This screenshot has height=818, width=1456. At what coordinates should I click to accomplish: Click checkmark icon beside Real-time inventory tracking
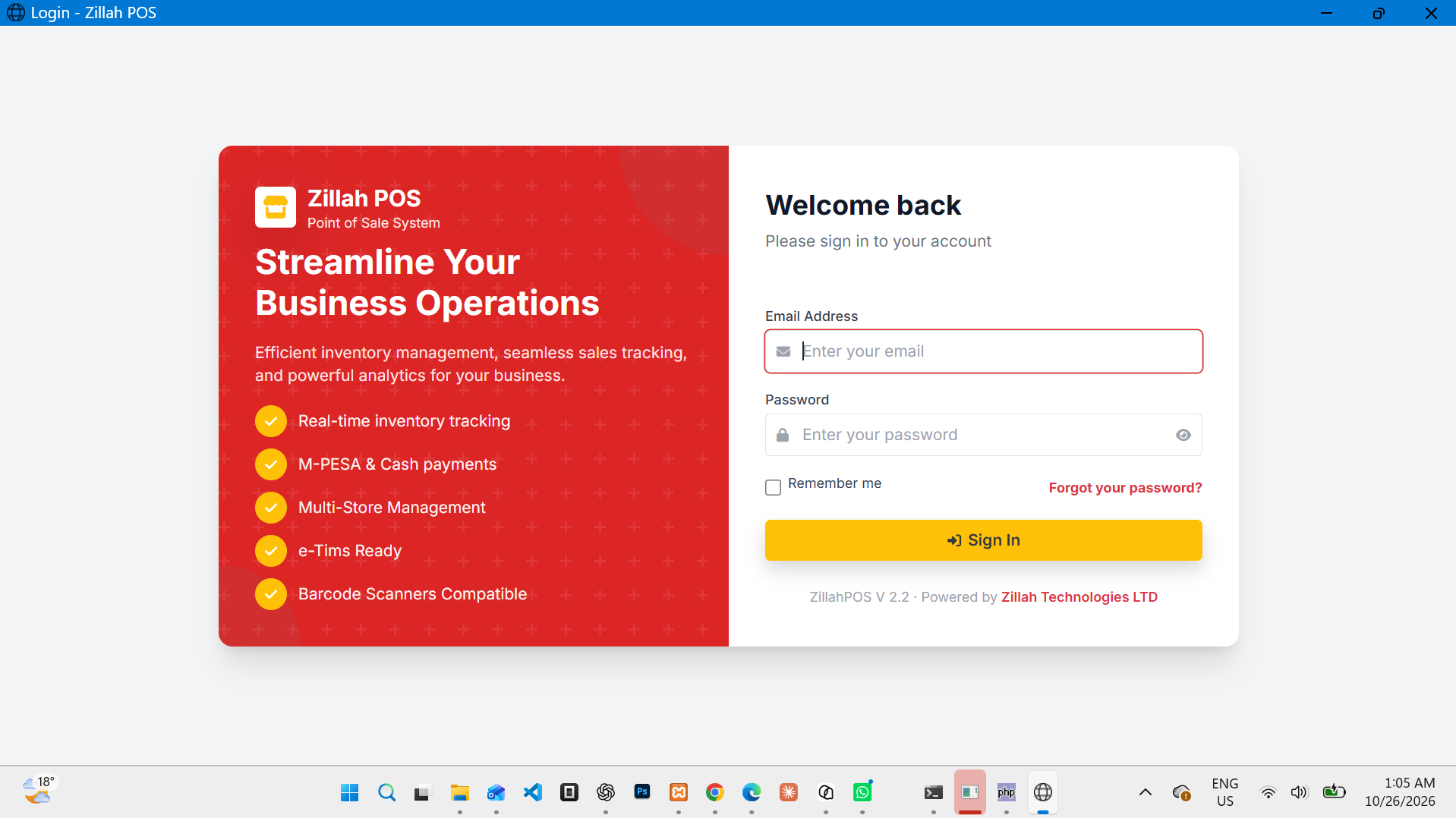coord(271,421)
